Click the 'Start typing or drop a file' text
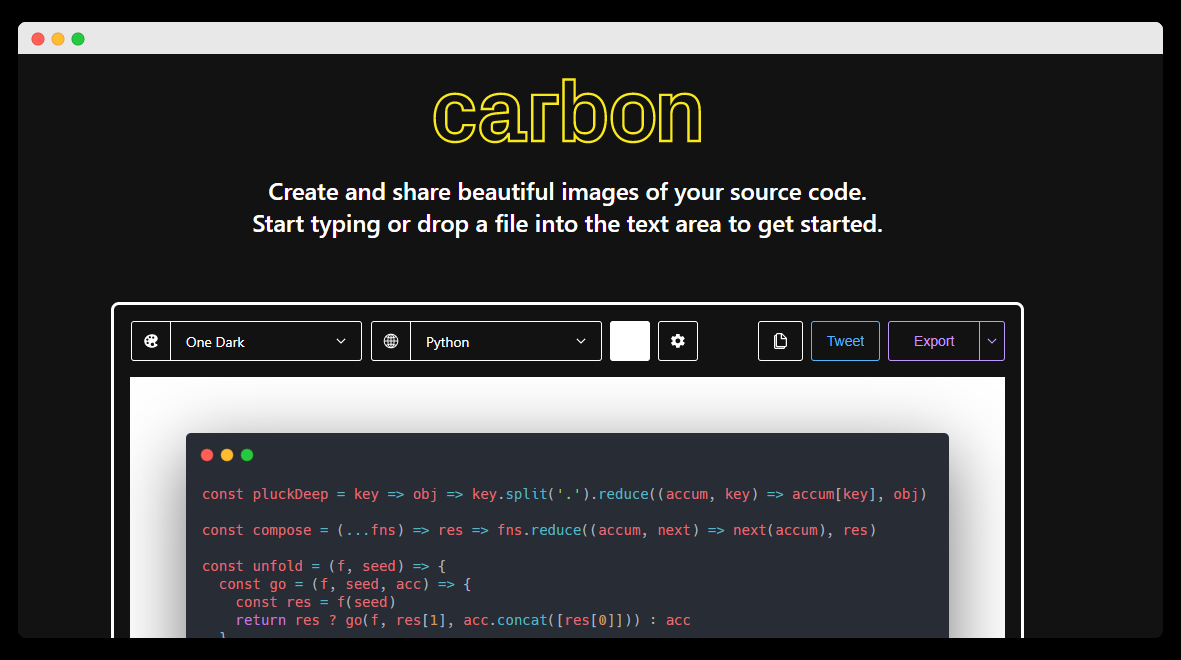 click(x=567, y=225)
